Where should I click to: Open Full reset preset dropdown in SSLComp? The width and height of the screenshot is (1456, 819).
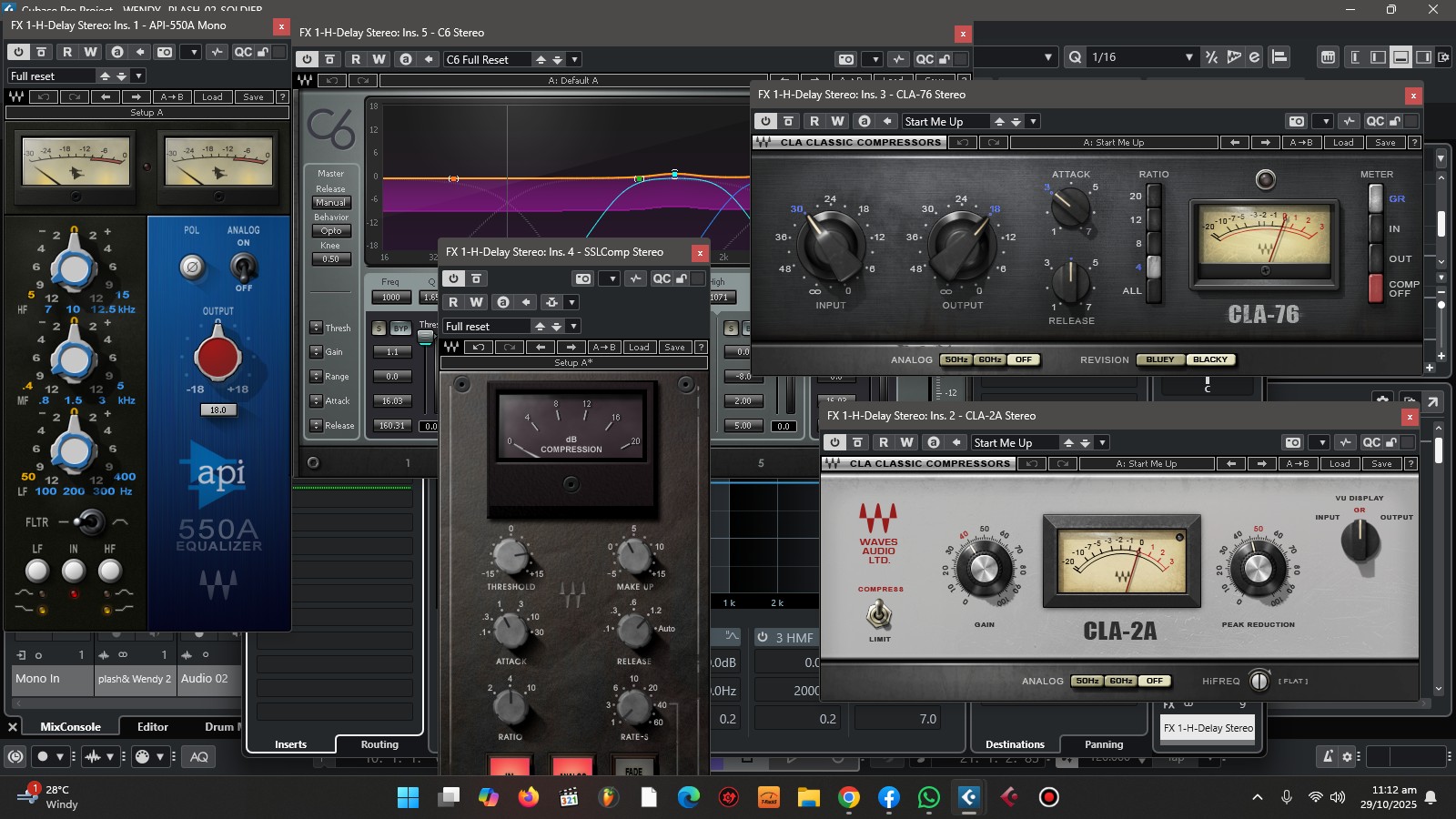tap(573, 326)
